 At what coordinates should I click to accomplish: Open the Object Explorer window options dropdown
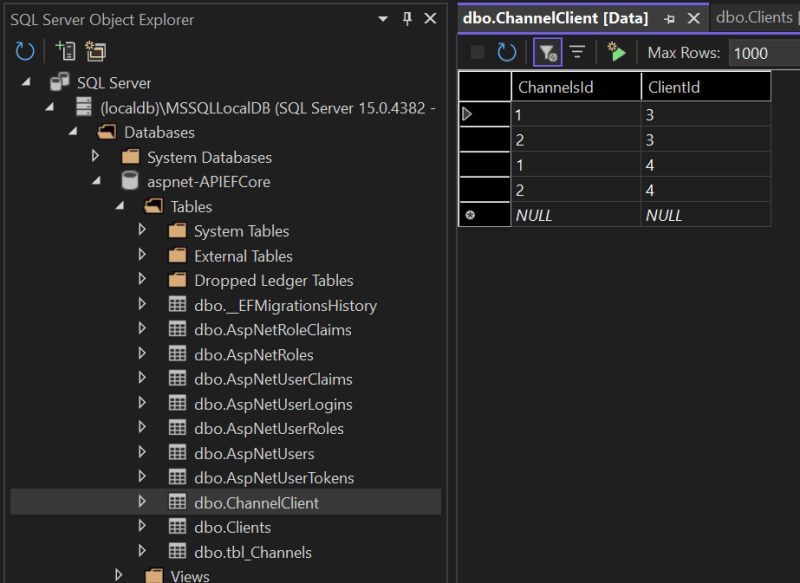383,19
